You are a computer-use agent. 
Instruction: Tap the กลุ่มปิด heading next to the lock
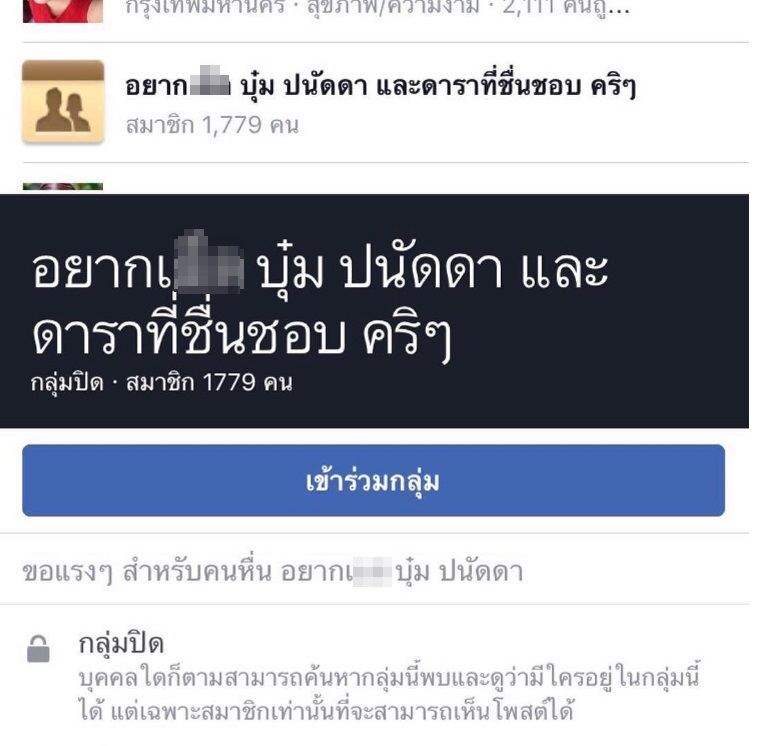121,644
